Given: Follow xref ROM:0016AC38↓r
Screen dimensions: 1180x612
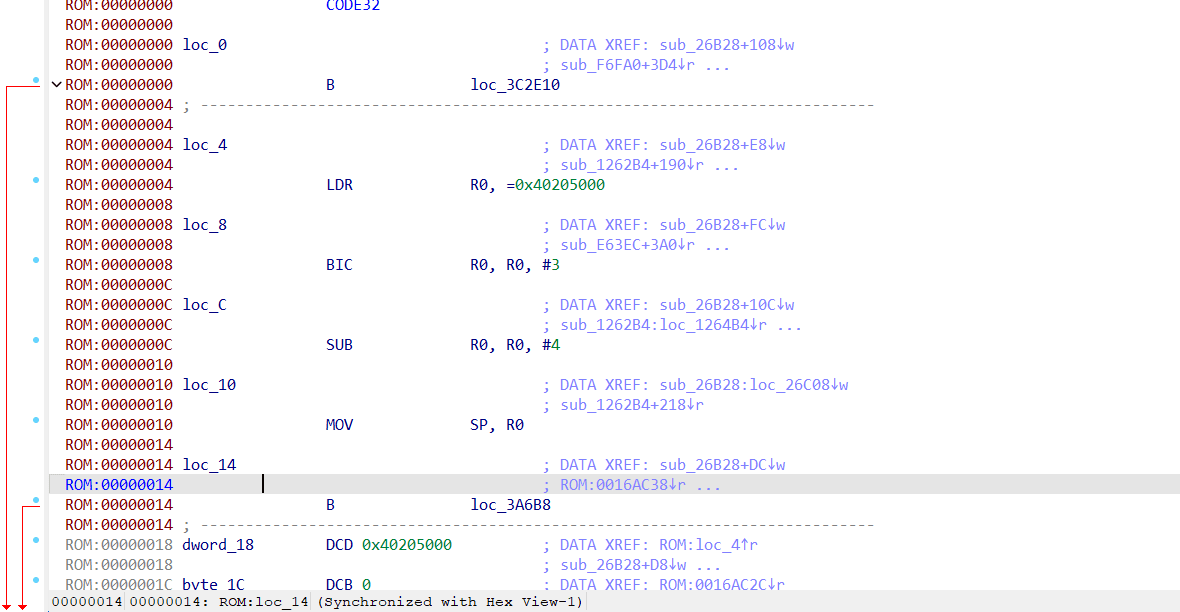Looking at the screenshot, I should pos(623,485).
